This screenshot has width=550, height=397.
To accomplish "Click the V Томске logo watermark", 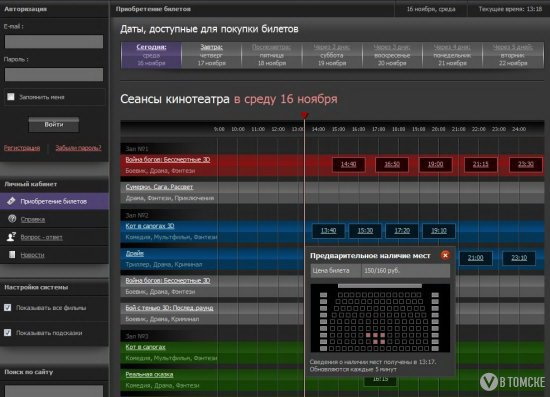I will (x=512, y=382).
